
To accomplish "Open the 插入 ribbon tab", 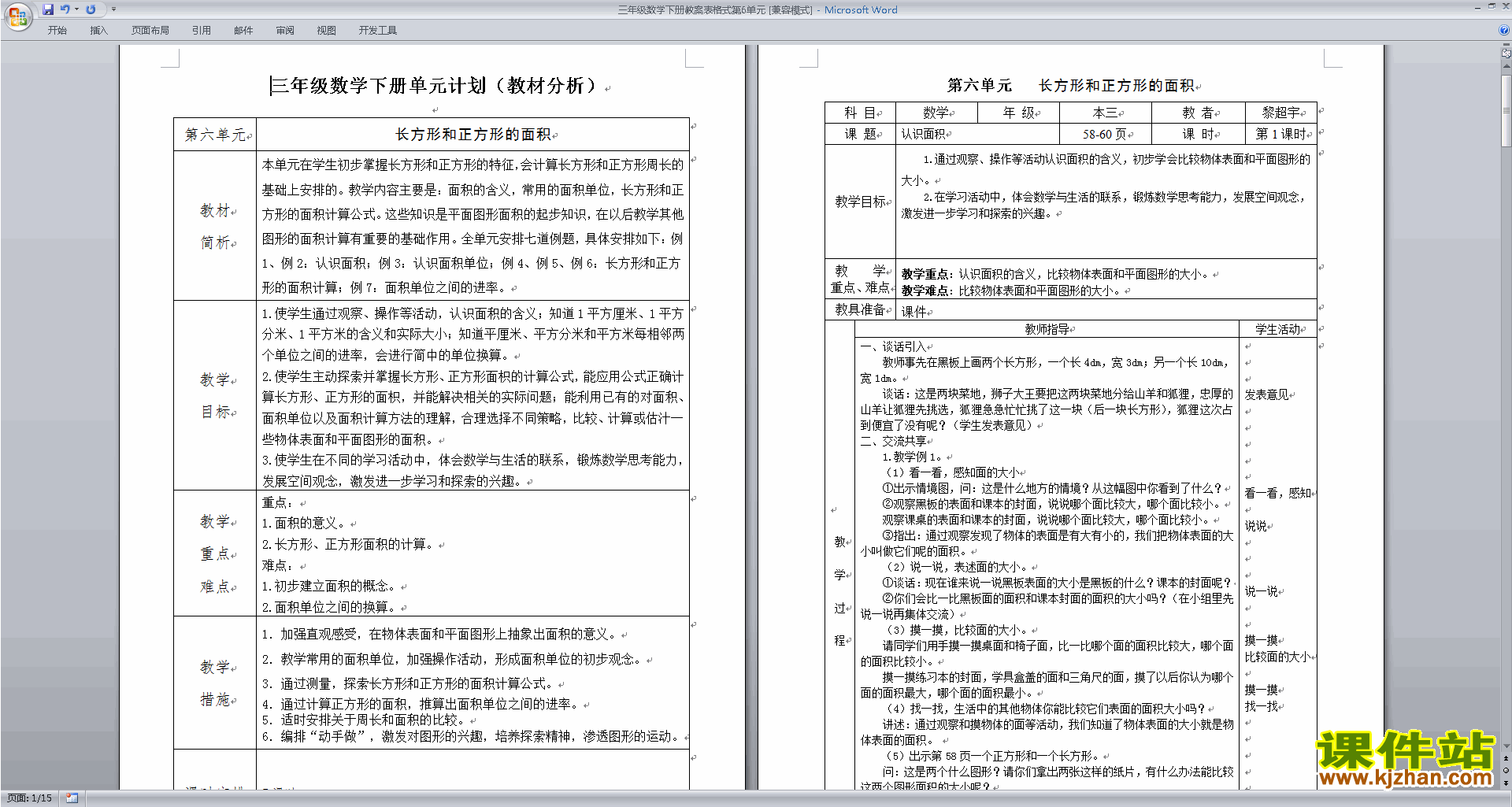I will (x=98, y=31).
